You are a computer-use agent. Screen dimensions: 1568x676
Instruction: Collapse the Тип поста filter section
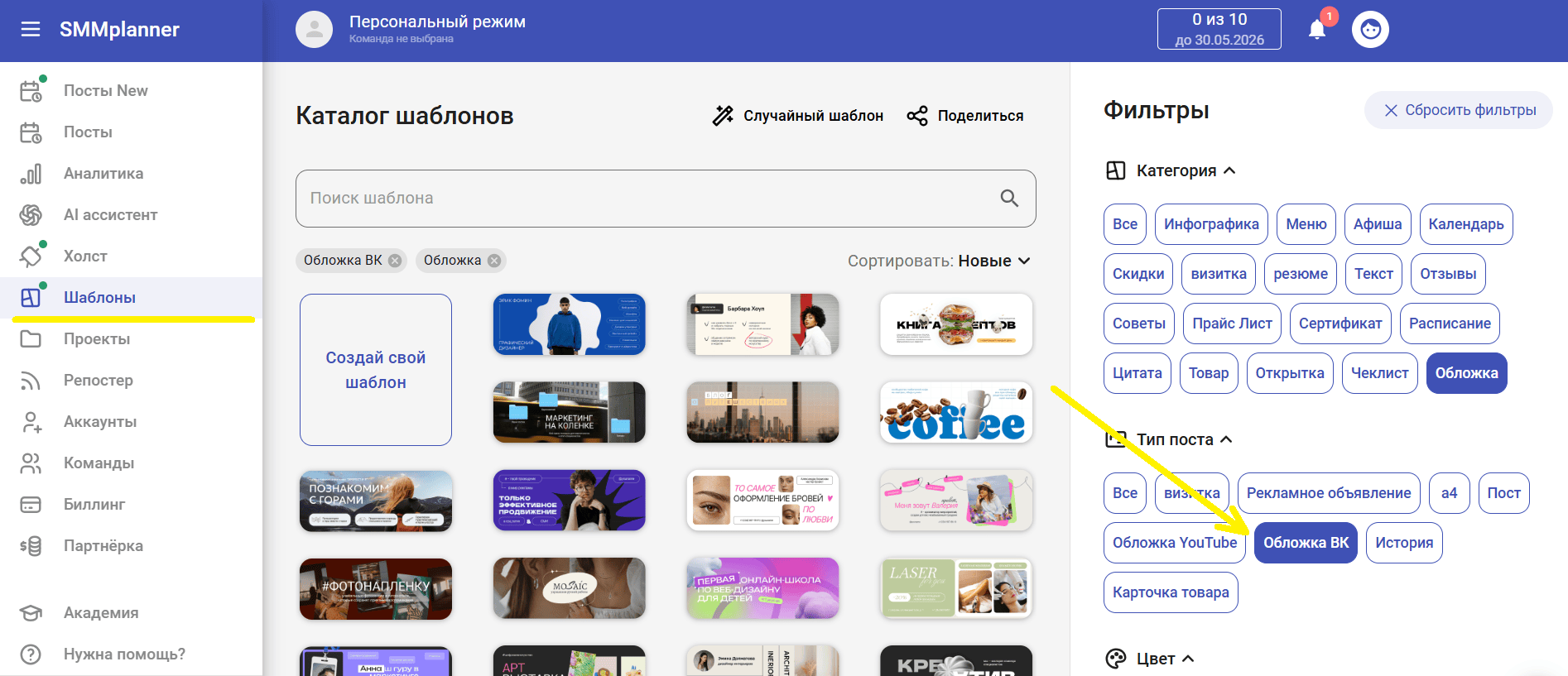pyautogui.click(x=1226, y=439)
